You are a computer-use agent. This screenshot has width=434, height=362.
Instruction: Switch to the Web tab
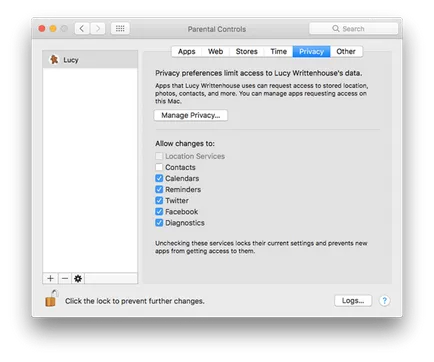(215, 52)
